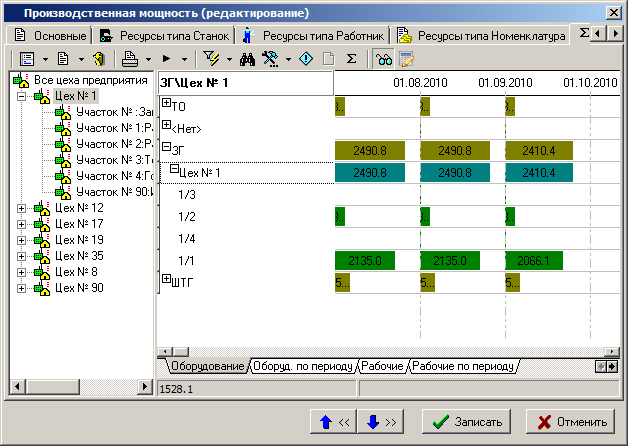Click the status field showing 1528.1
This screenshot has width=628, height=446.
point(256,389)
